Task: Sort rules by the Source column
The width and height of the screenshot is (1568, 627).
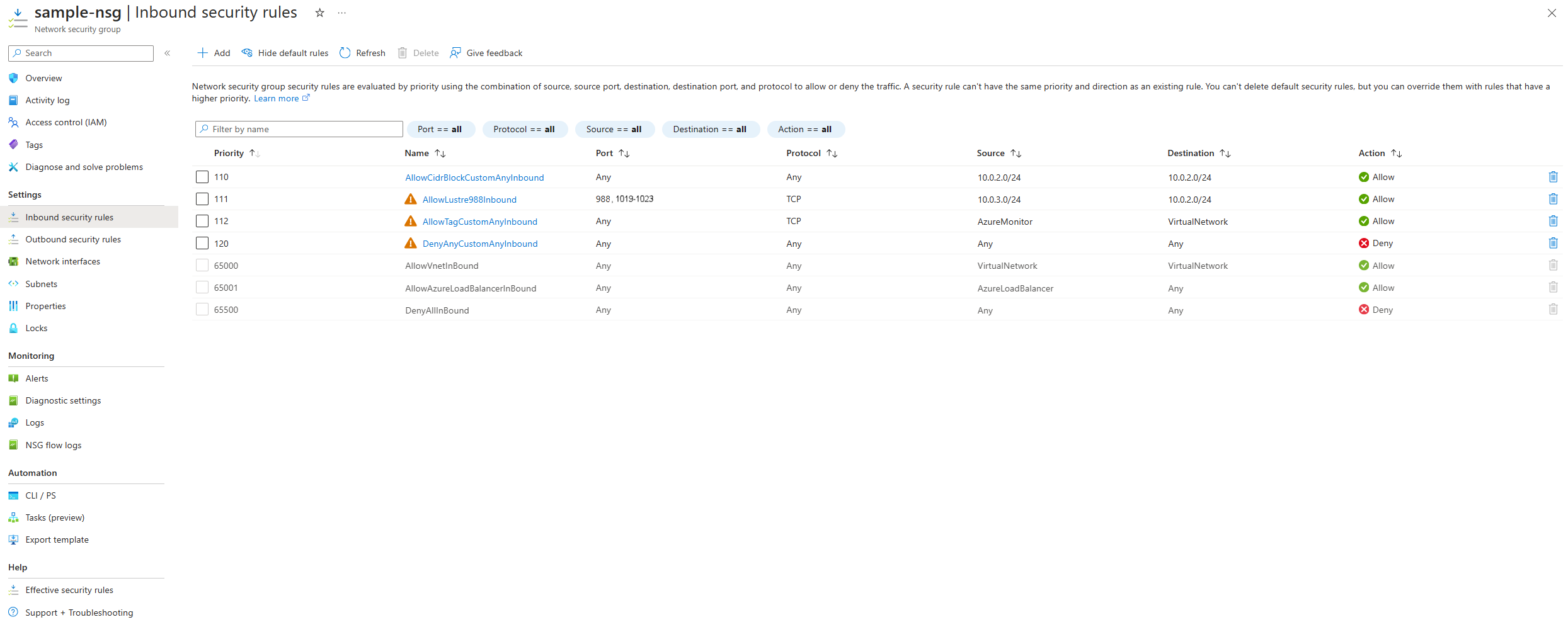Action: (999, 153)
